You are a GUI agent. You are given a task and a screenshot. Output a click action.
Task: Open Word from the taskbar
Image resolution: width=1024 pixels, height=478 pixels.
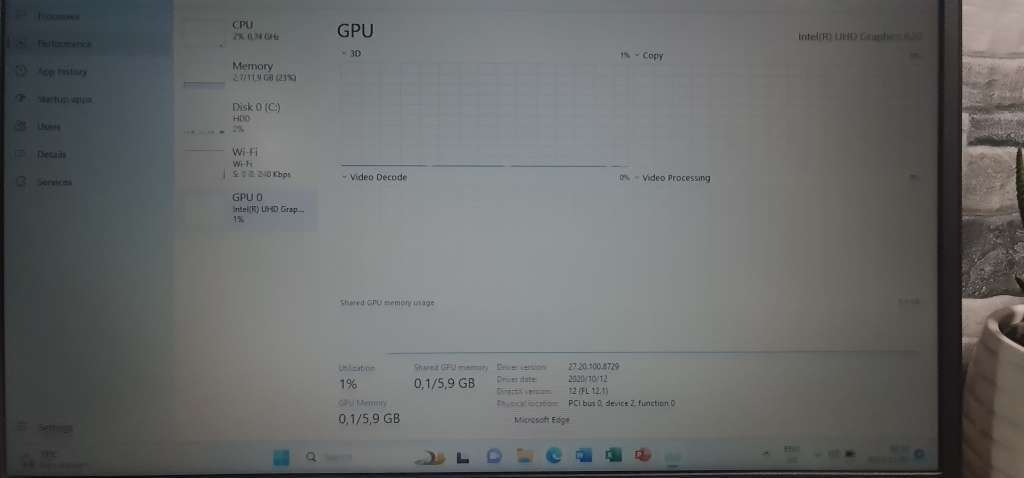point(584,456)
